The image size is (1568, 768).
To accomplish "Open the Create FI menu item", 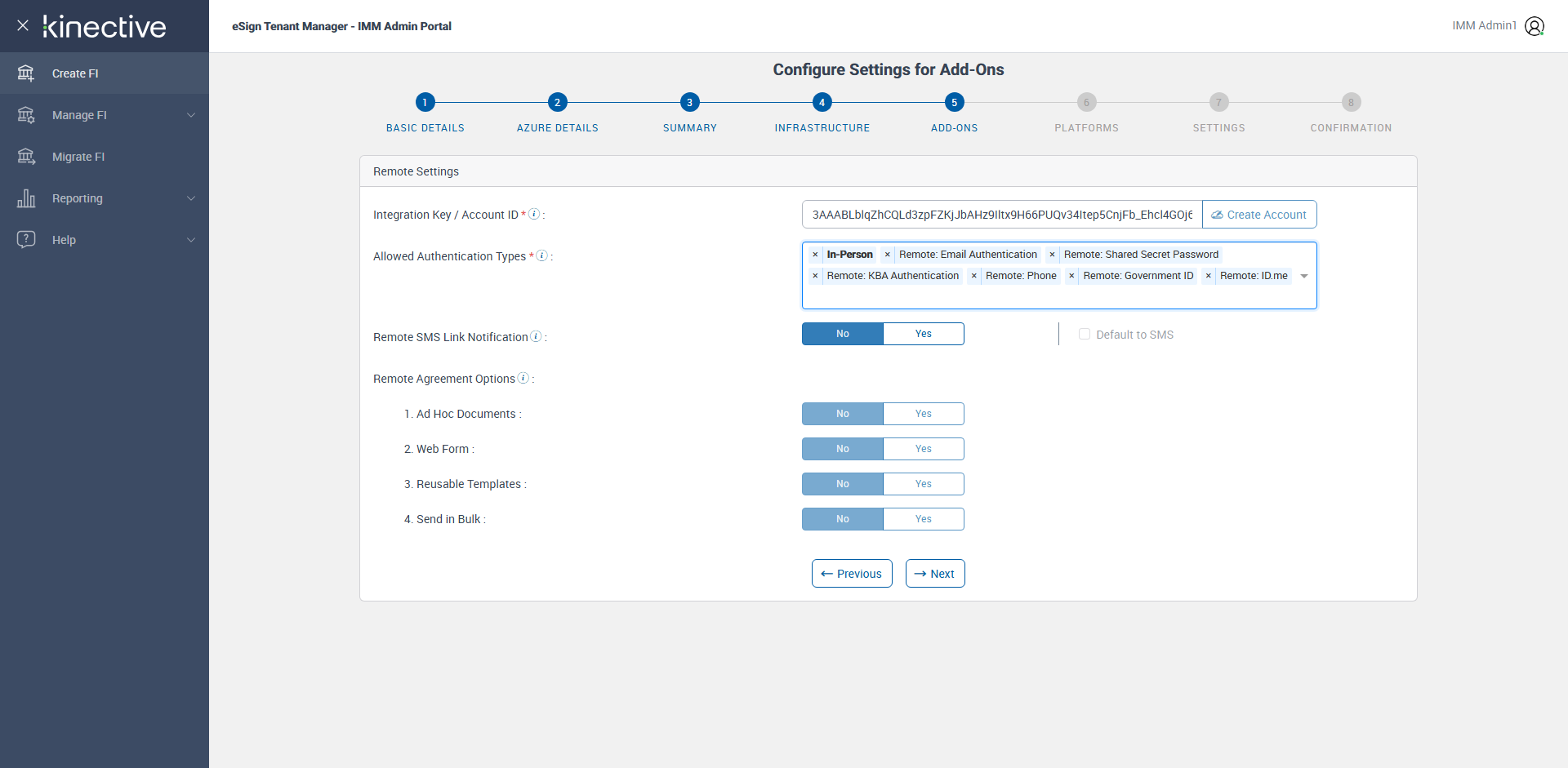I will click(x=105, y=73).
